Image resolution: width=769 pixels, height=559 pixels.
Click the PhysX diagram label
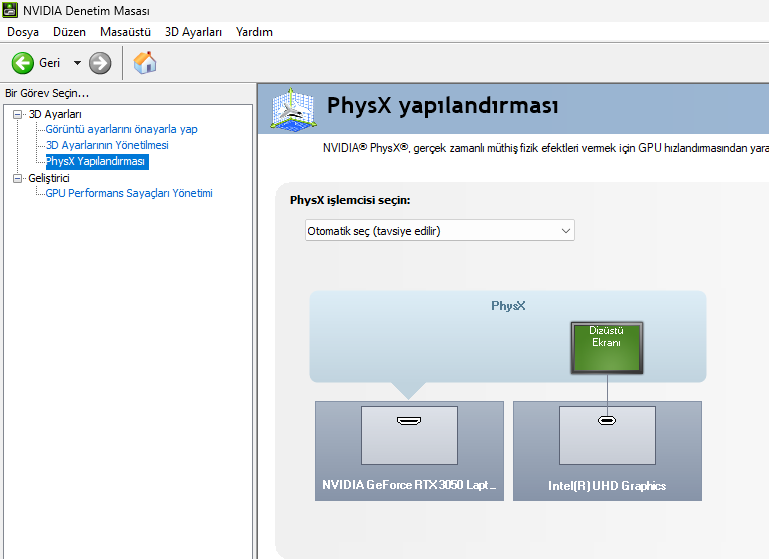[x=508, y=306]
